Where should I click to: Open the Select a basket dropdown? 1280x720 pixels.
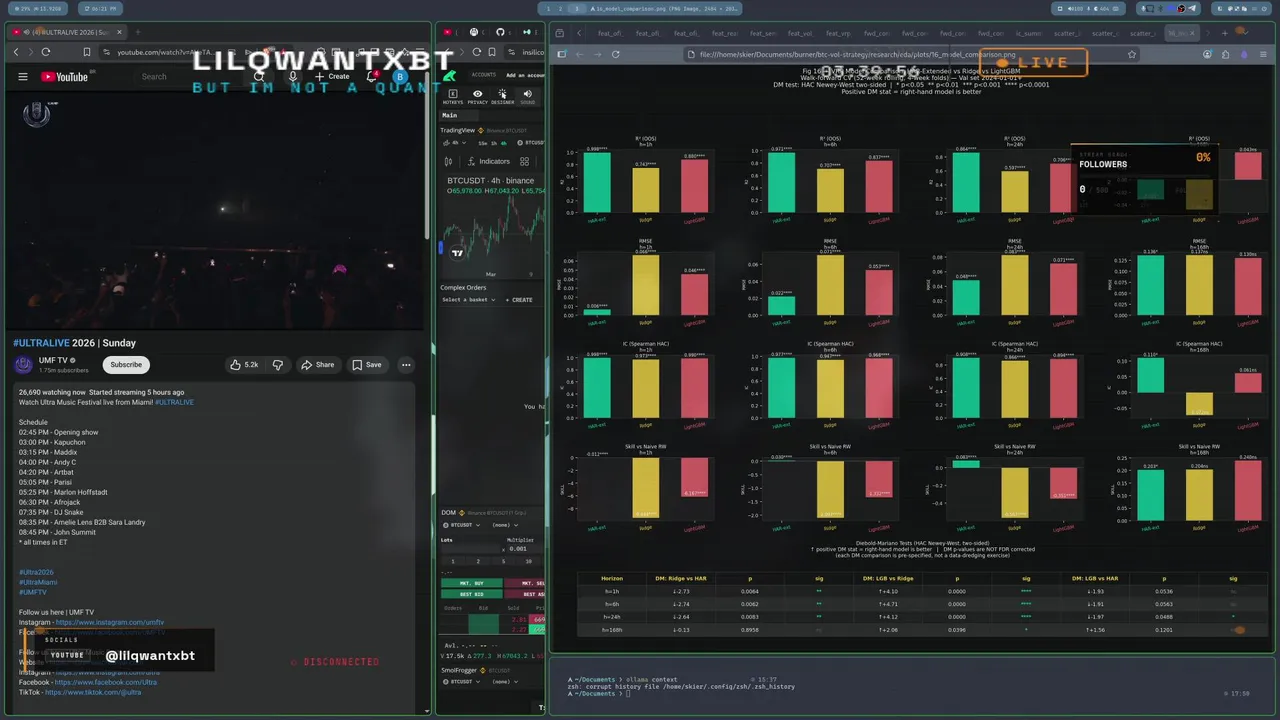click(x=468, y=300)
